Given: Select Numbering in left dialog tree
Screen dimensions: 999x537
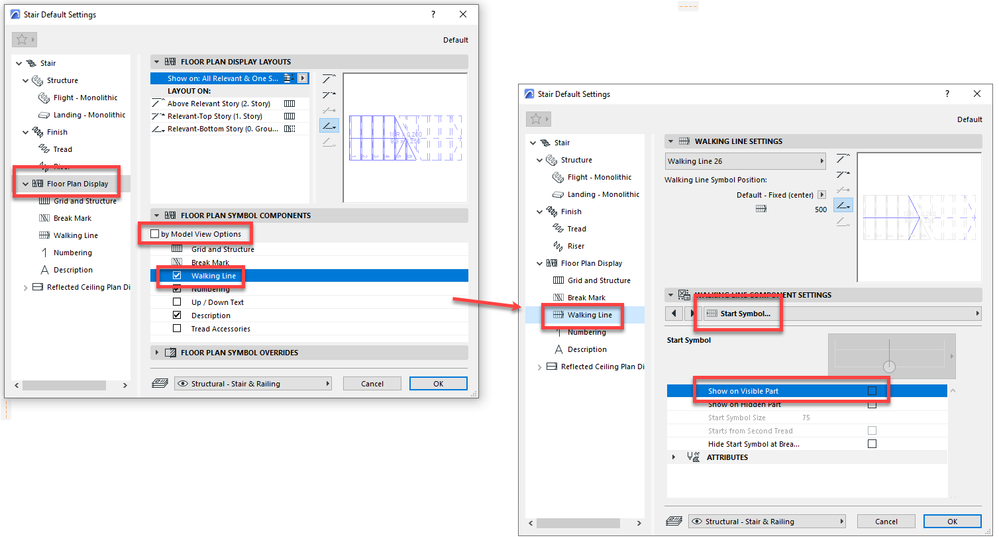Looking at the screenshot, I should tap(72, 252).
